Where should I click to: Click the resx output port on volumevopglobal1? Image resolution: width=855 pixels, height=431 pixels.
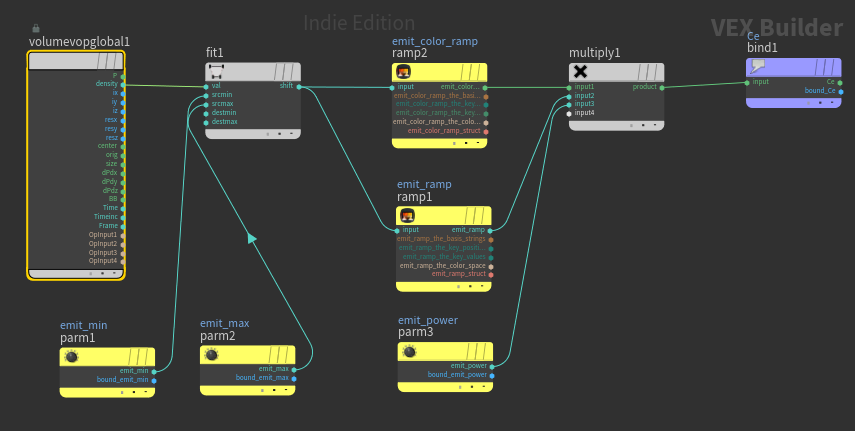point(123,120)
